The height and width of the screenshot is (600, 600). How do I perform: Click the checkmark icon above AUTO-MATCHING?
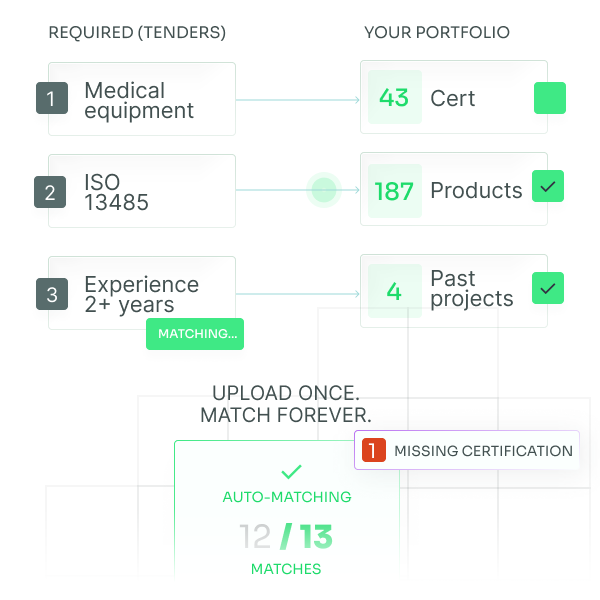[x=291, y=470]
